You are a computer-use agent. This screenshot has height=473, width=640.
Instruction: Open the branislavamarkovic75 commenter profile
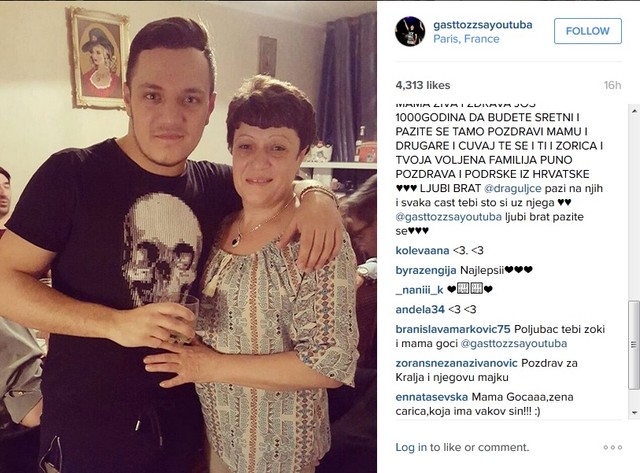click(453, 329)
